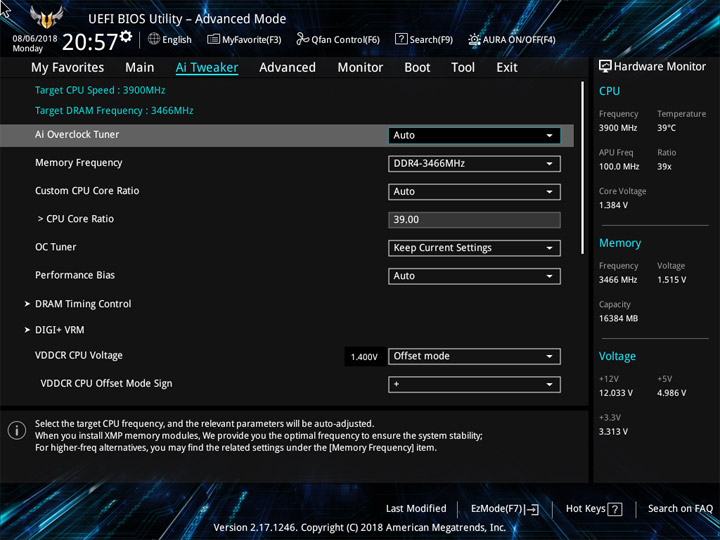This screenshot has width=720, height=540.
Task: Click the 20:57 clock display
Action: [90, 42]
